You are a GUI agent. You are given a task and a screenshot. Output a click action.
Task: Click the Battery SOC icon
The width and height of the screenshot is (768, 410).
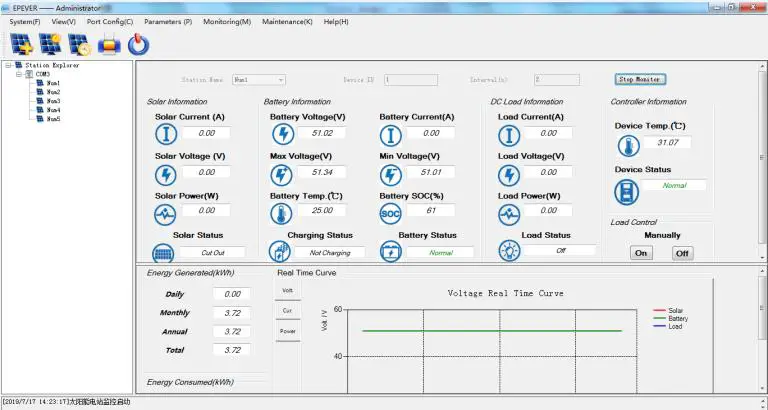pyautogui.click(x=390, y=214)
